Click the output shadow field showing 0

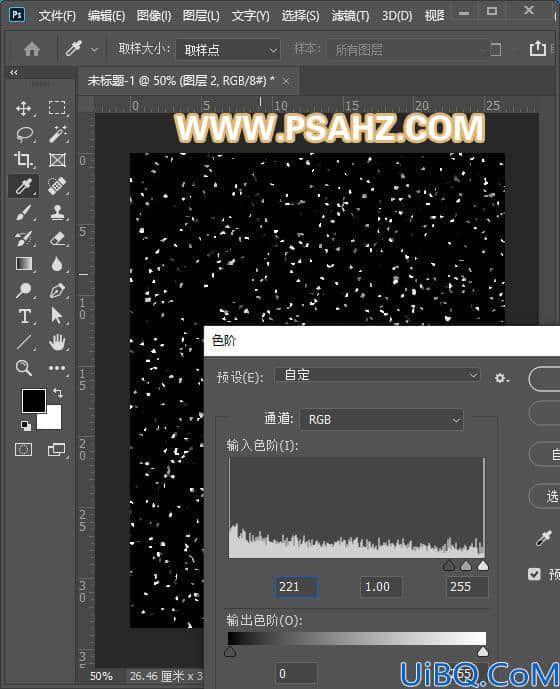coord(296,674)
